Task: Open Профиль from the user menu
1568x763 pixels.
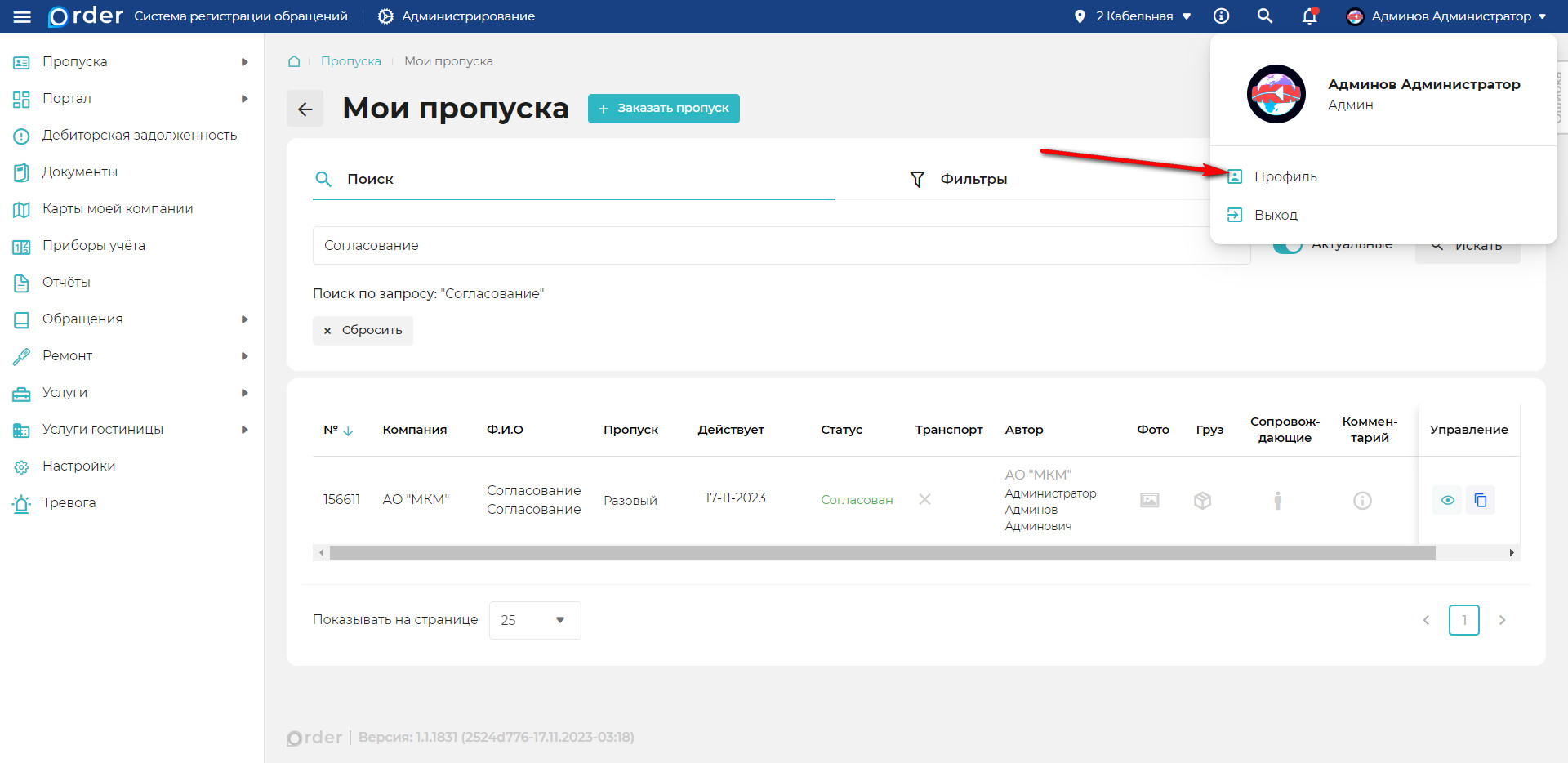Action: (x=1285, y=176)
